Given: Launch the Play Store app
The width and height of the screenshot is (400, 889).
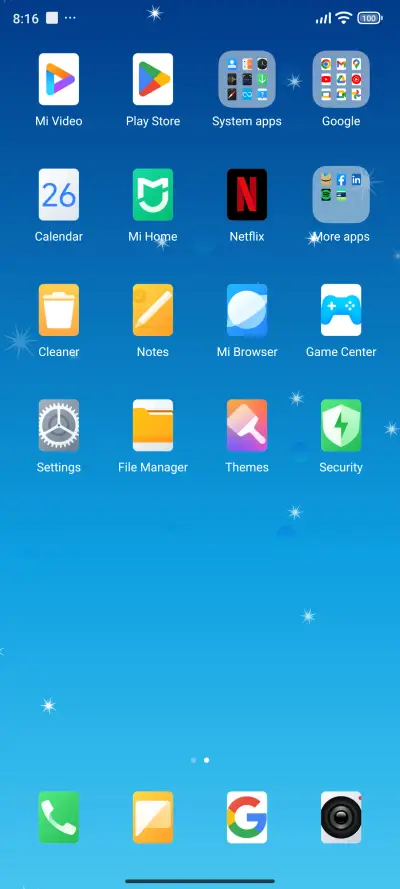Looking at the screenshot, I should [x=153, y=79].
